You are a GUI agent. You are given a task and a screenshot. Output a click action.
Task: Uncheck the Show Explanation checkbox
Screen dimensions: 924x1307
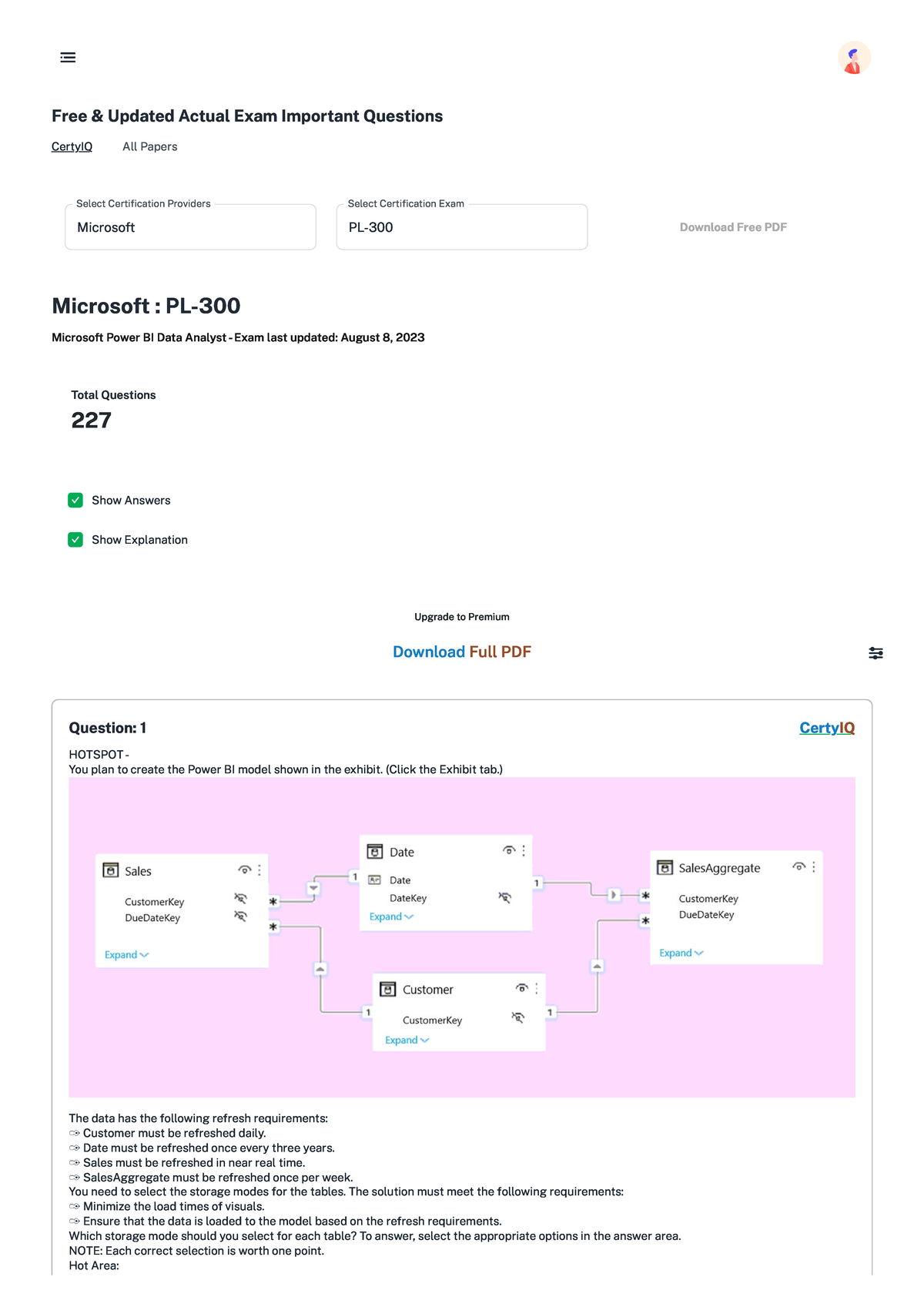[x=75, y=539]
